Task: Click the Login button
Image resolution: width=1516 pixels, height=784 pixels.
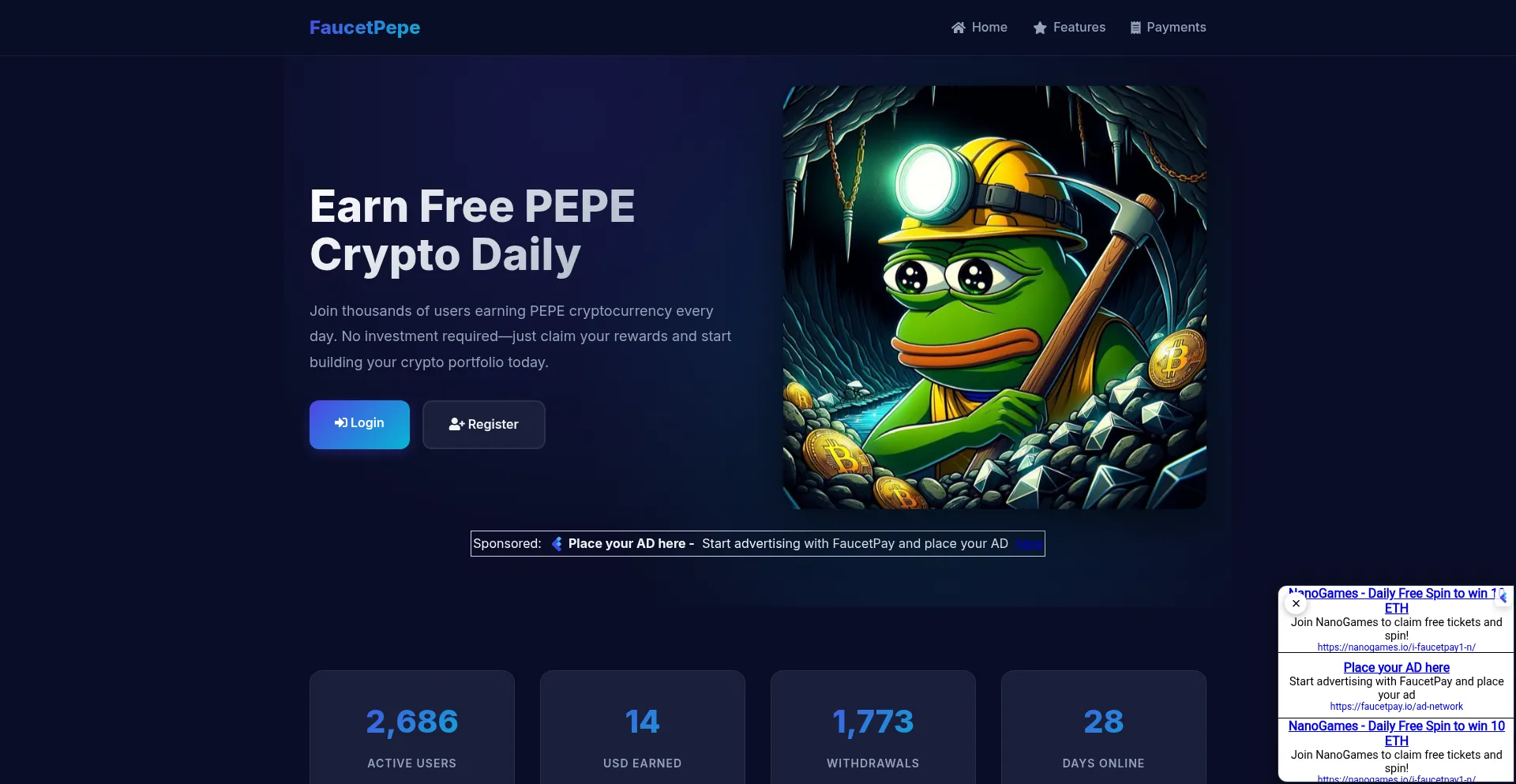Action: (x=359, y=425)
